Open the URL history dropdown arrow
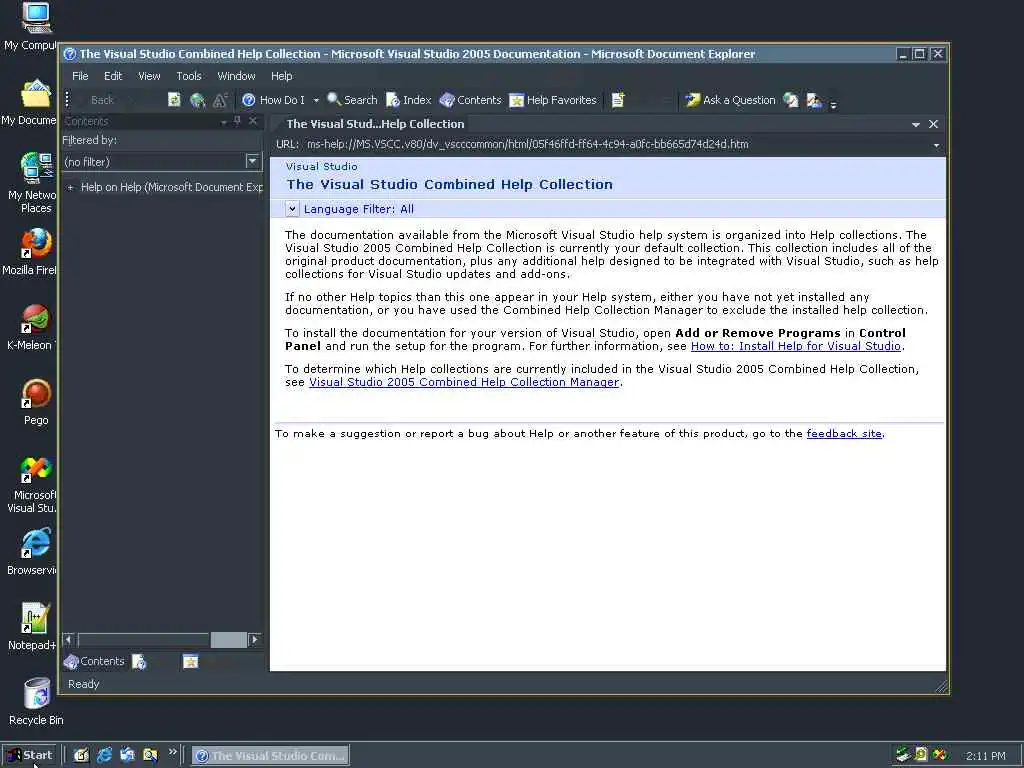This screenshot has height=768, width=1024. (x=936, y=145)
